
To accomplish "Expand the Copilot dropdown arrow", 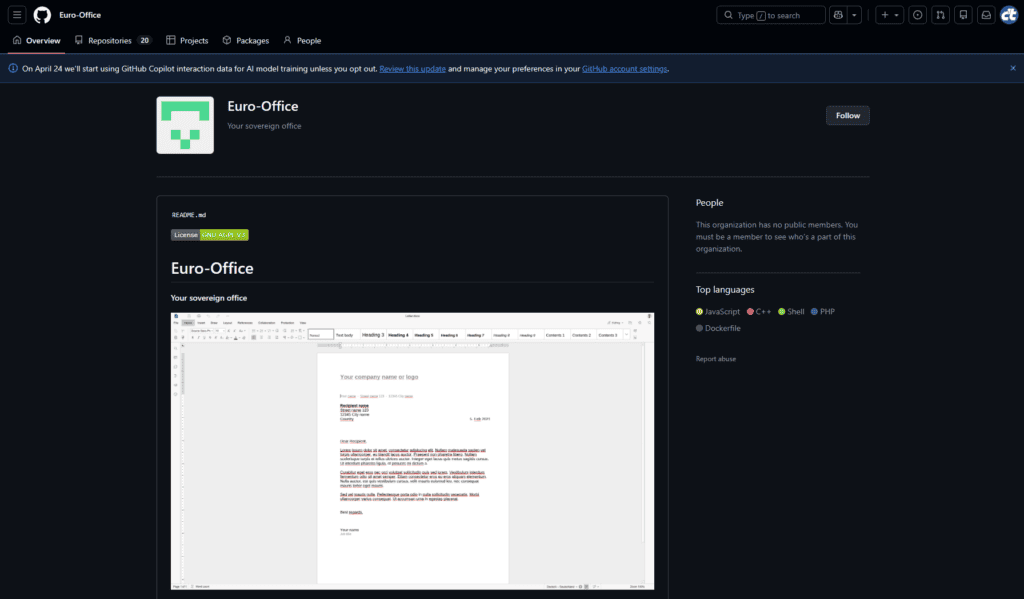I will coord(855,15).
